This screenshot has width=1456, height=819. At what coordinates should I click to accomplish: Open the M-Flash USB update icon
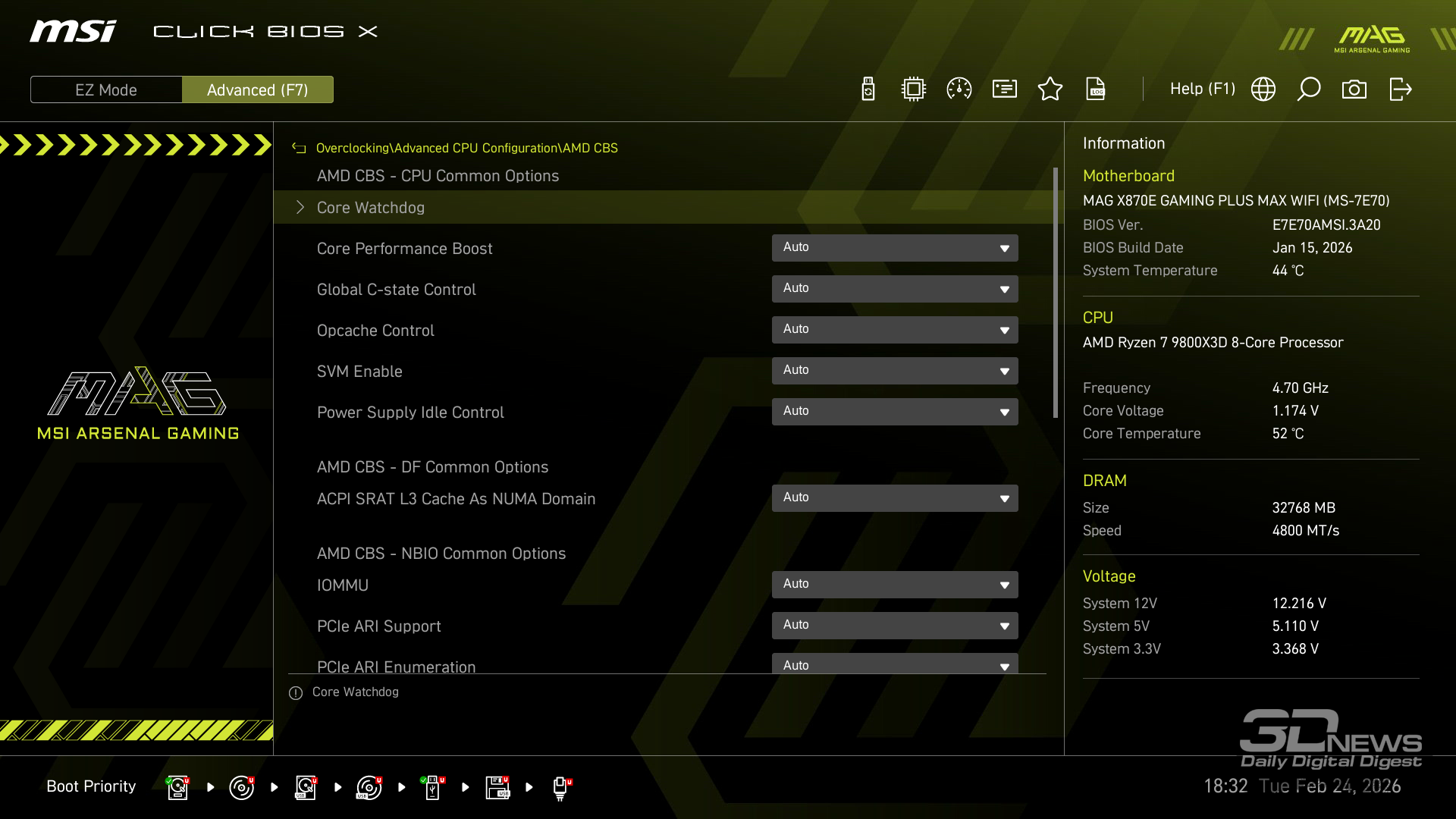tap(868, 89)
